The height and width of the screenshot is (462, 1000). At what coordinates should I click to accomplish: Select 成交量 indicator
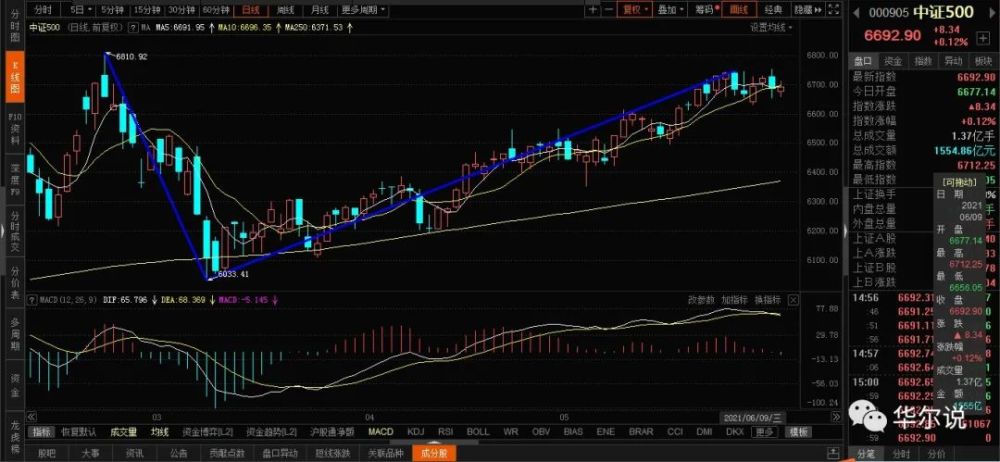click(x=123, y=432)
